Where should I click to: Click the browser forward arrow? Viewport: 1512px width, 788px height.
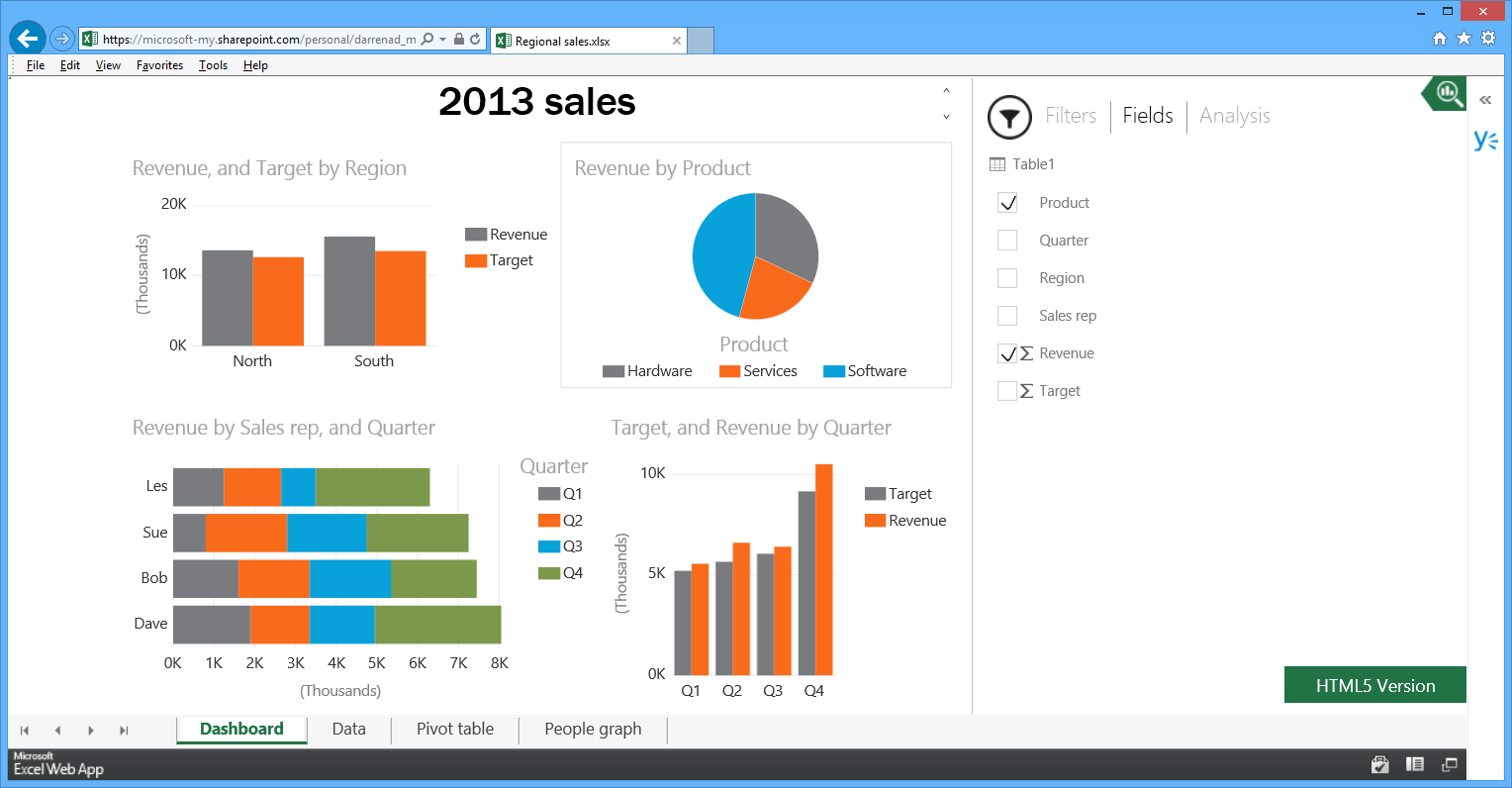click(62, 39)
